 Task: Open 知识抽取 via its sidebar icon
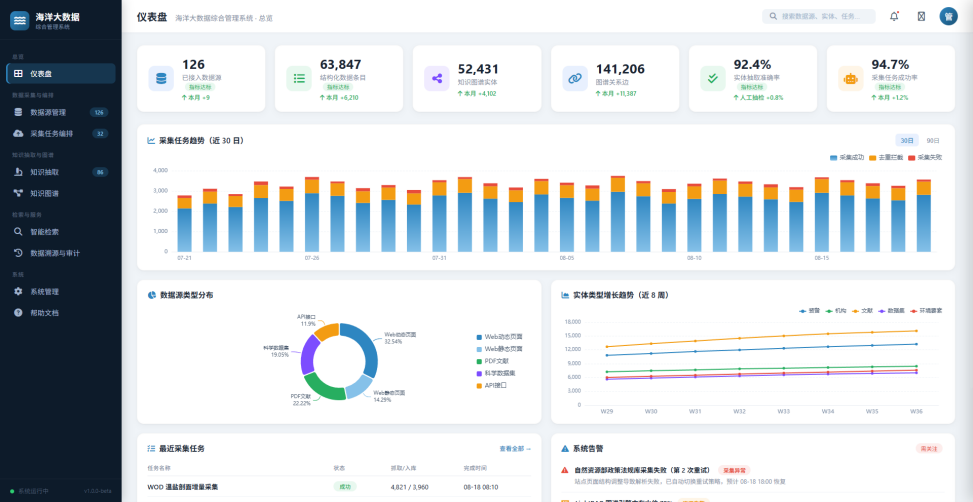(18, 172)
